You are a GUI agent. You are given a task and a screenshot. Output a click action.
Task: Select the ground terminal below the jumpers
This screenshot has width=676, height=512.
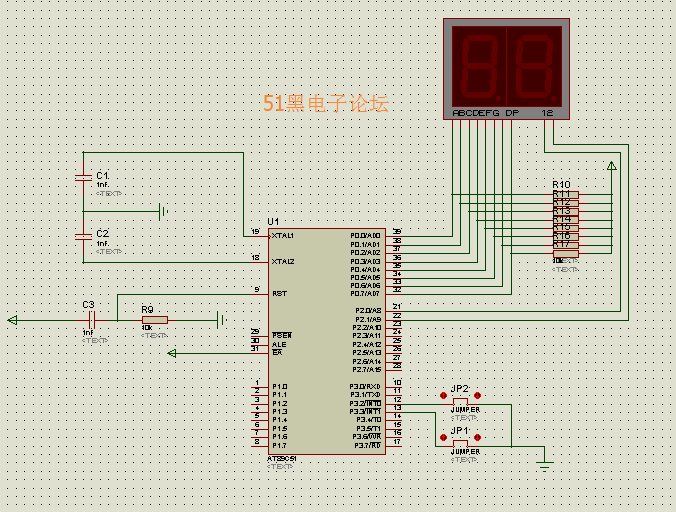click(x=545, y=466)
